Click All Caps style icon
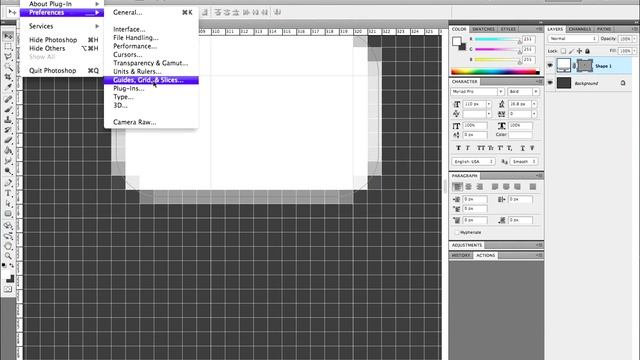Viewport: 640px width, 360px height. click(481, 148)
